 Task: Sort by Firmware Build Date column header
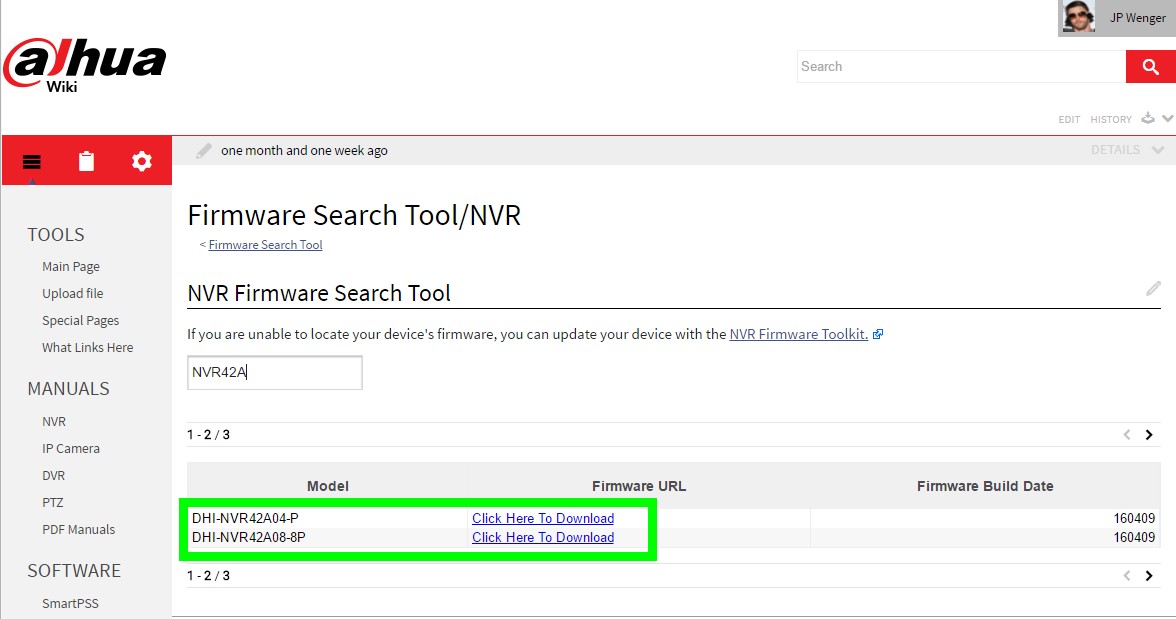985,486
